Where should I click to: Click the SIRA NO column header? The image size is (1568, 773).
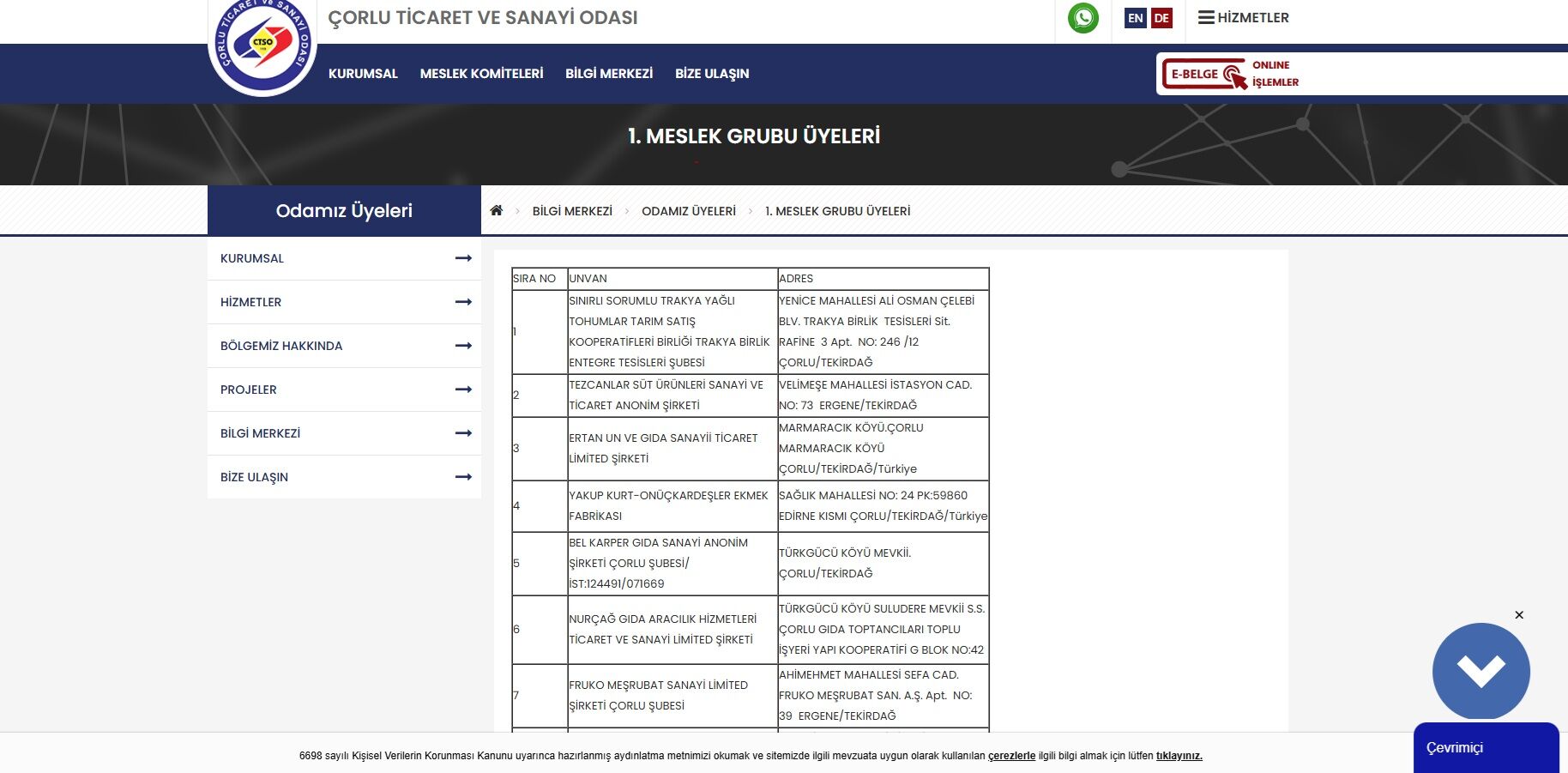pos(540,279)
